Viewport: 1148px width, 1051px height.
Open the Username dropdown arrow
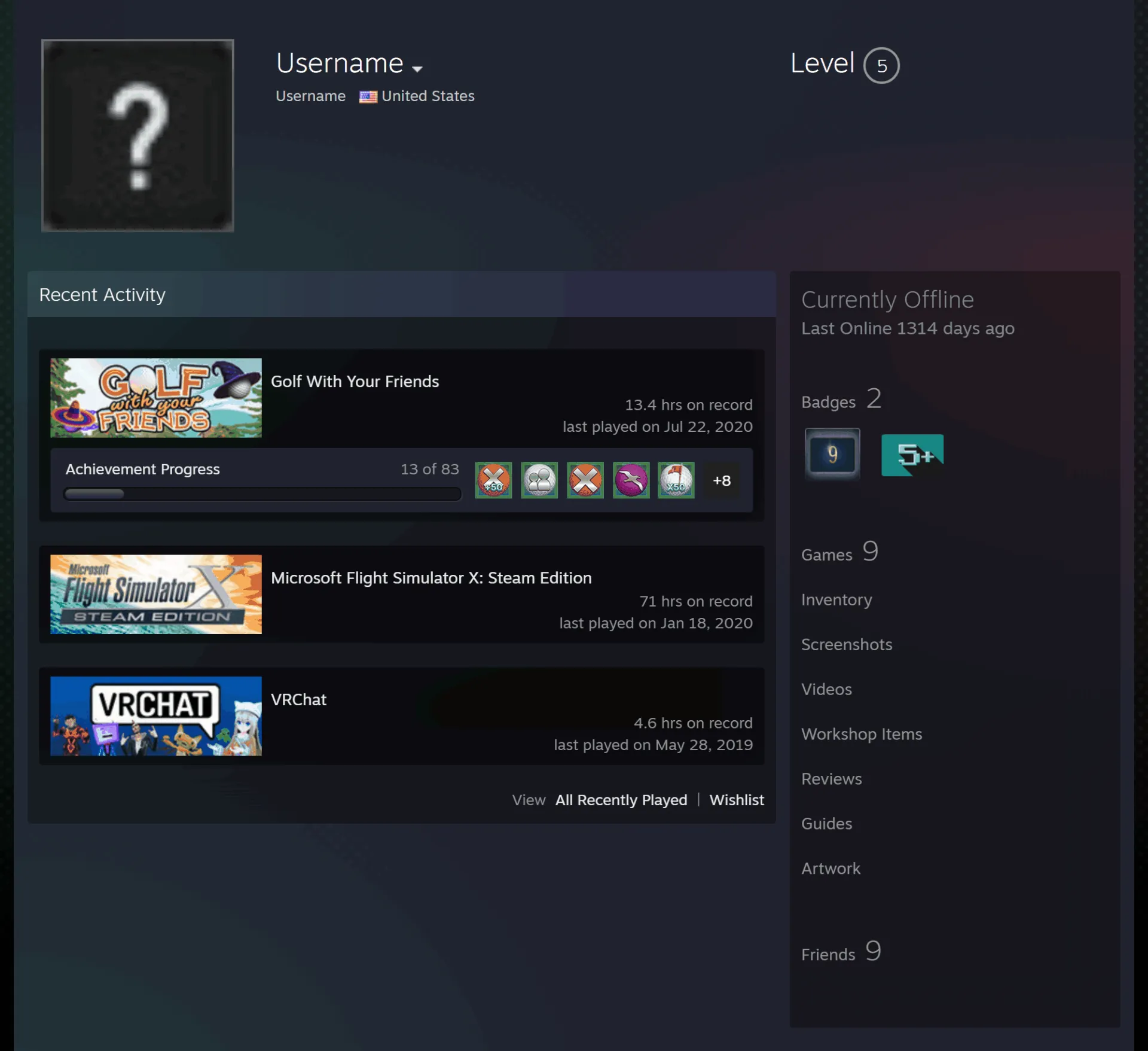tap(417, 69)
